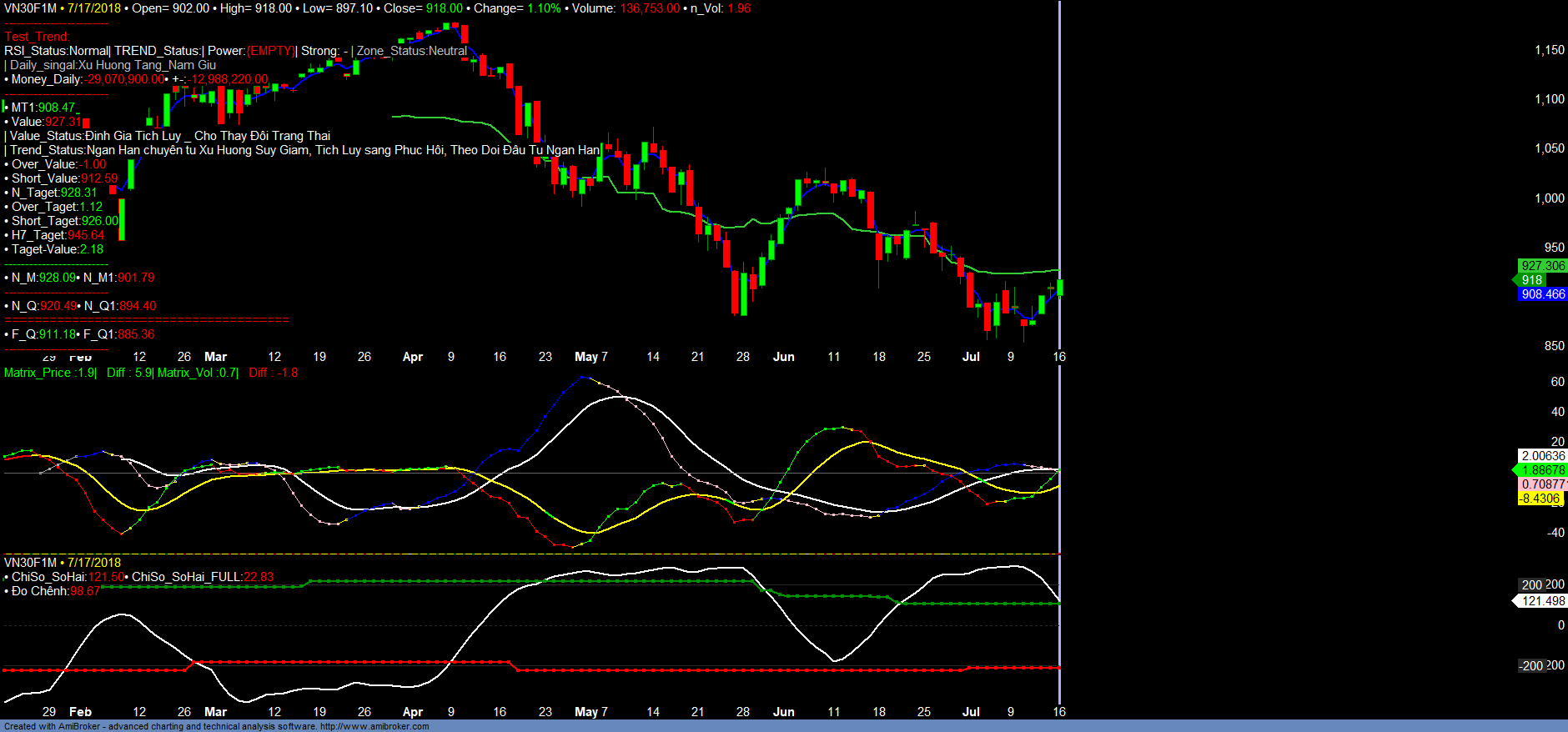The height and width of the screenshot is (732, 1568).
Task: Click the 1,150 price axis label
Action: pos(1549,50)
